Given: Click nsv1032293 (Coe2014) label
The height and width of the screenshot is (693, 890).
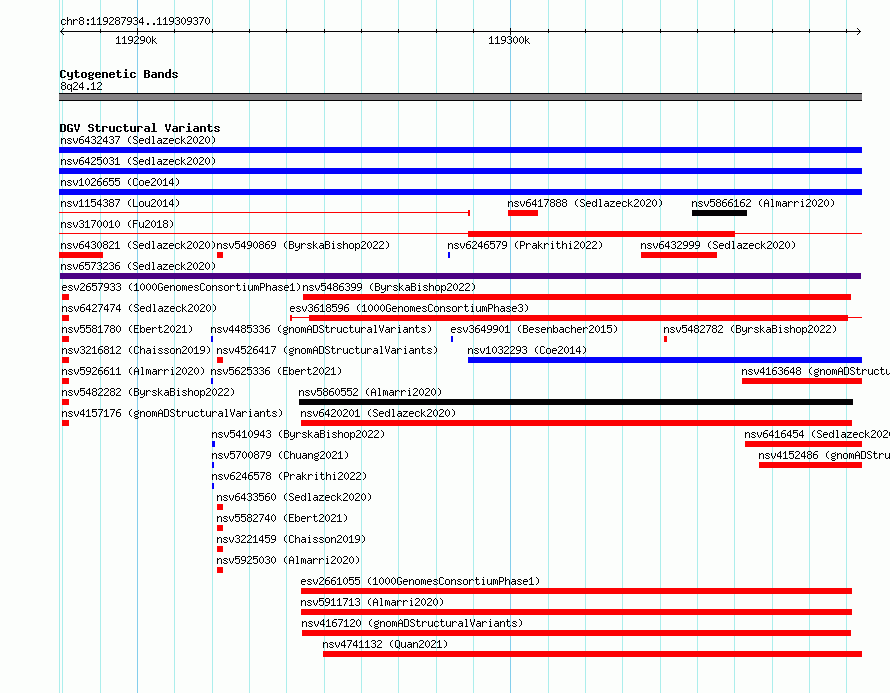Looking at the screenshot, I should [527, 350].
